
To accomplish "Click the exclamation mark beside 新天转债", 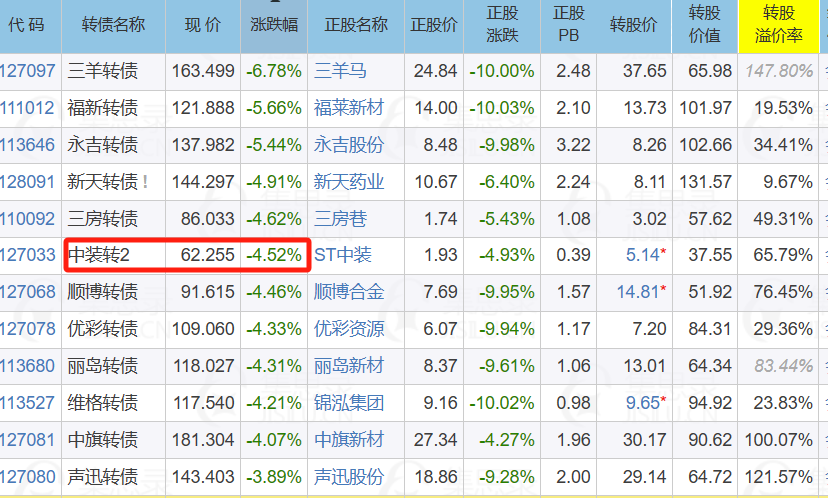I will [145, 182].
